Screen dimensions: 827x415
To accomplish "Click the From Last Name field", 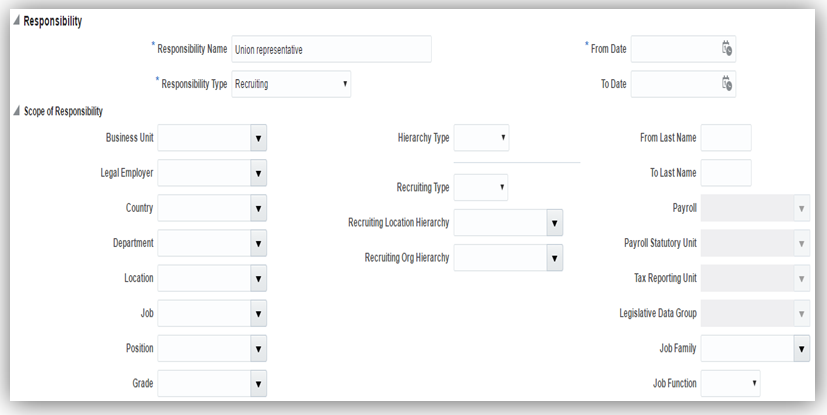I will click(x=726, y=138).
